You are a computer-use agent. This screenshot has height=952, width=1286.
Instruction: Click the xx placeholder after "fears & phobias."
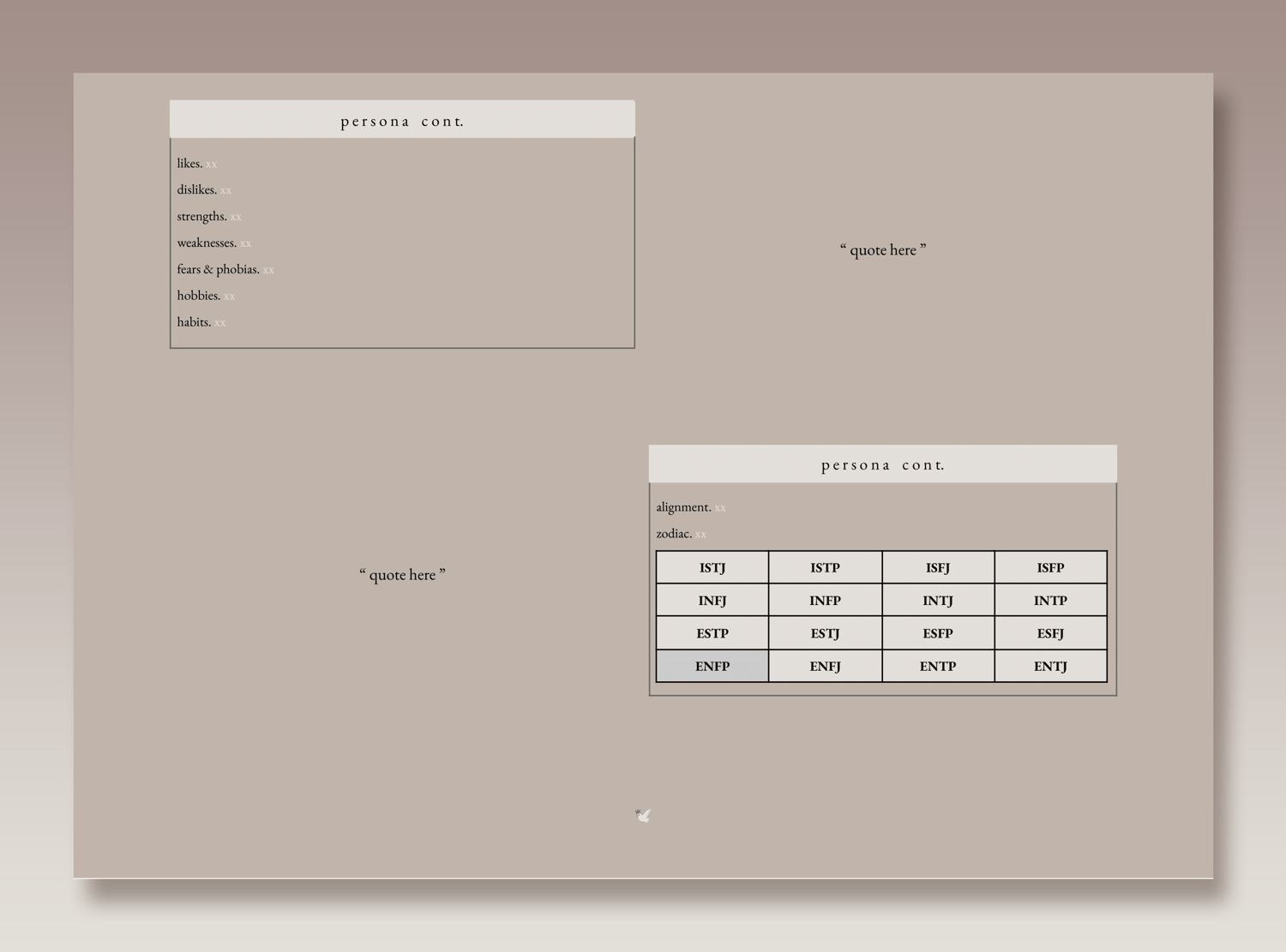point(268,270)
